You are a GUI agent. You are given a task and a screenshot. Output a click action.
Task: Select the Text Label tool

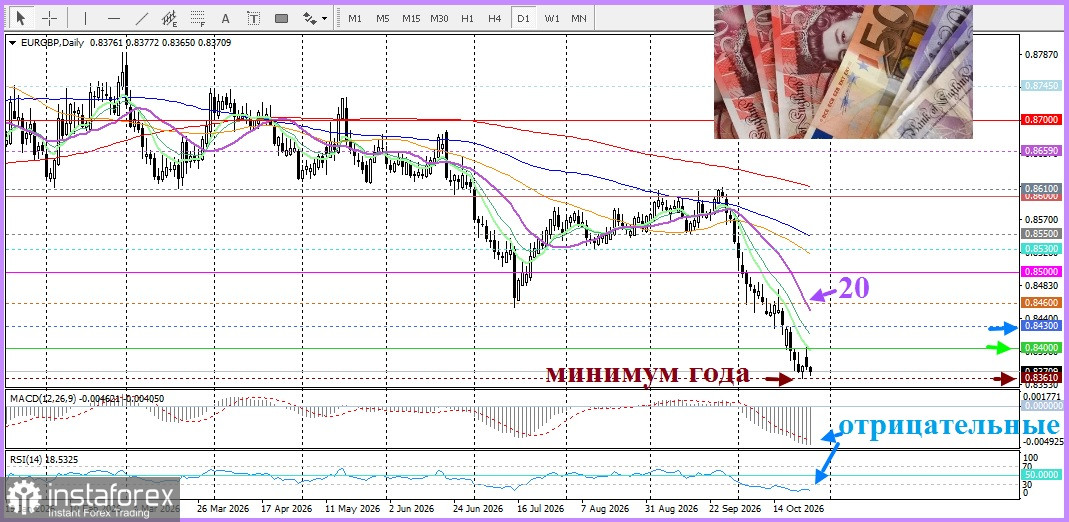pyautogui.click(x=254, y=18)
